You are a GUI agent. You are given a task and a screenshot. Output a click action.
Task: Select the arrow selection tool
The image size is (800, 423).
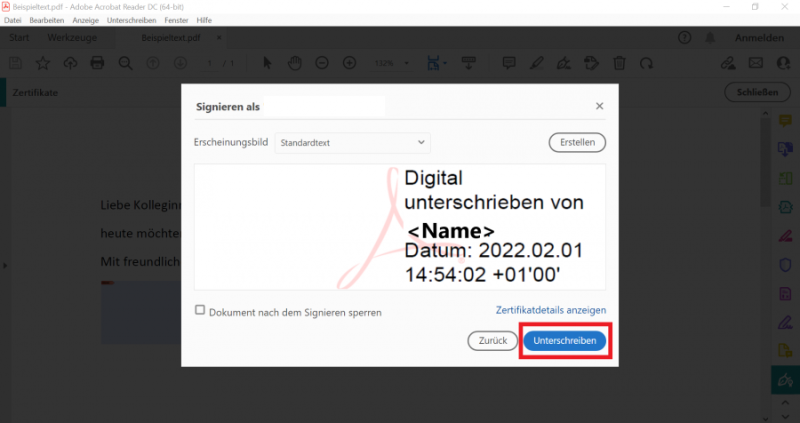tap(268, 62)
